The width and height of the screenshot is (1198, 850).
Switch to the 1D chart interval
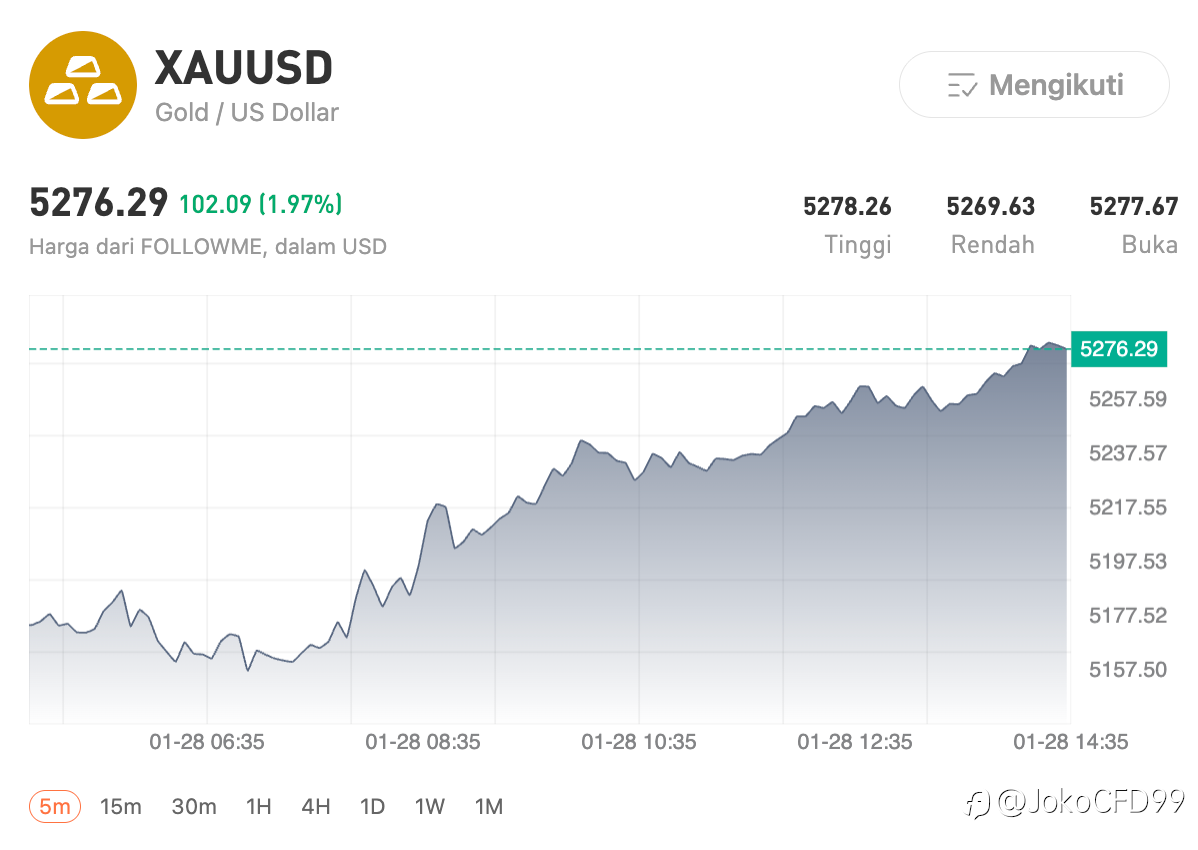tap(372, 806)
